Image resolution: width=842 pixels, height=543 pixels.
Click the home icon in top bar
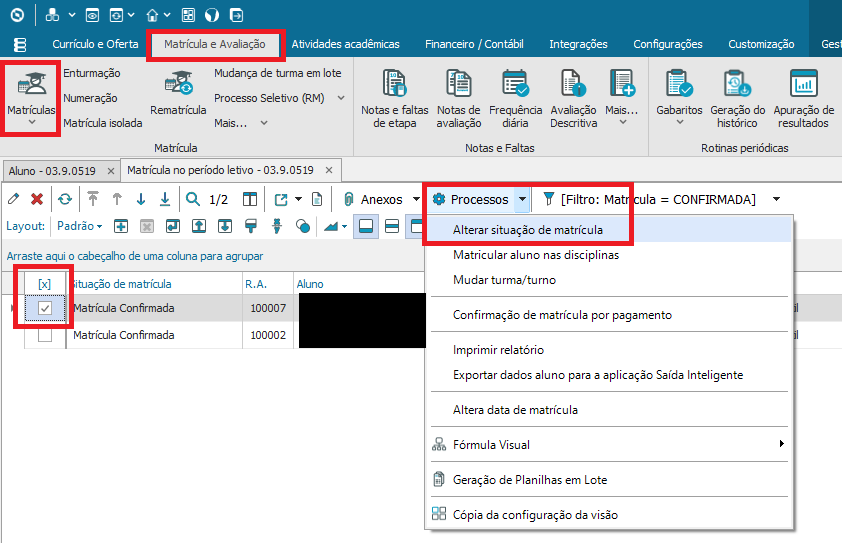153,15
